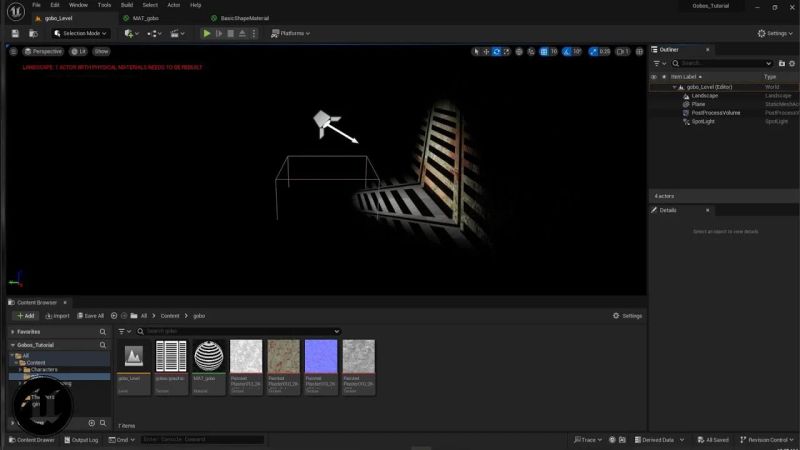Open the Cinematics clapboard dropdown
The image size is (800, 450).
coord(177,34)
